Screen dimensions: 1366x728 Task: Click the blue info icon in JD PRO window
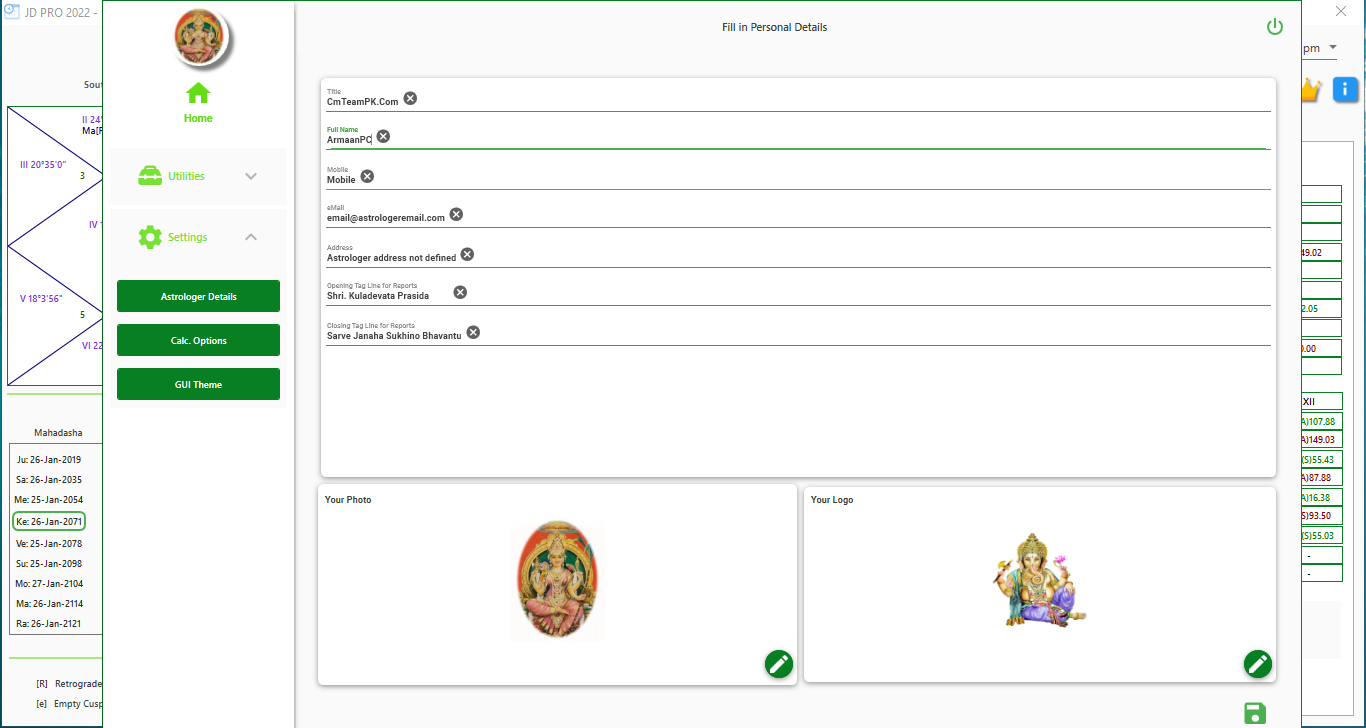1345,89
